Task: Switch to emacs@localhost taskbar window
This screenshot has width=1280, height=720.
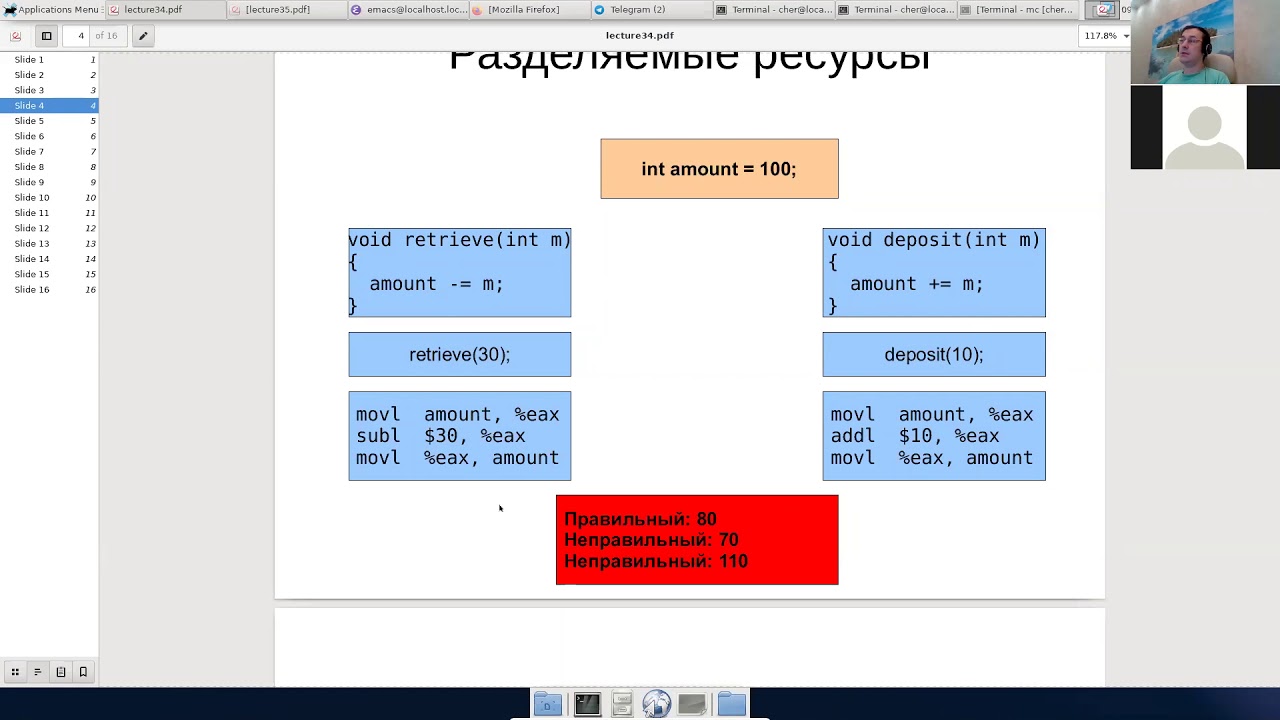Action: [408, 10]
